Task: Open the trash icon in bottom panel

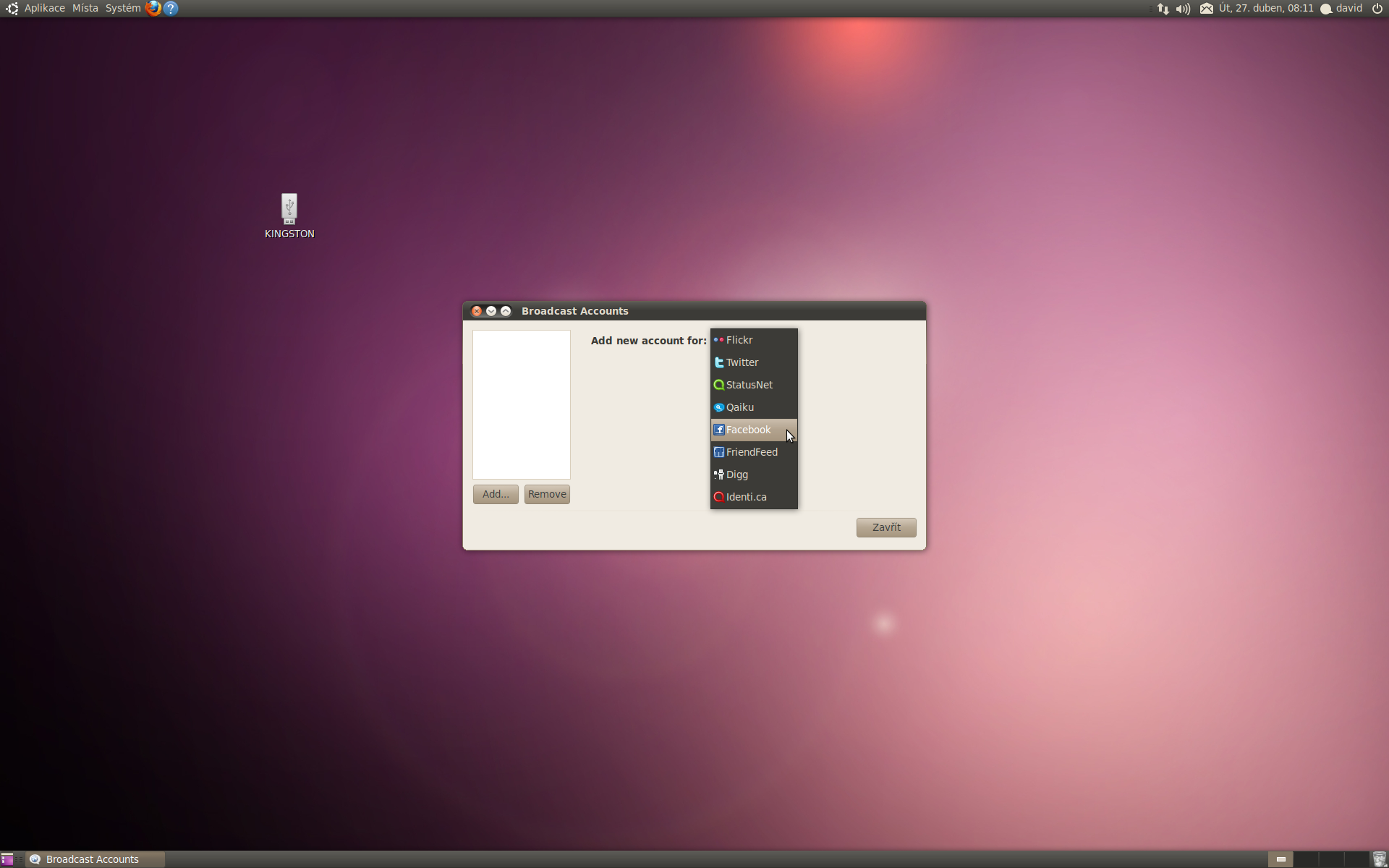Action: [1380, 859]
